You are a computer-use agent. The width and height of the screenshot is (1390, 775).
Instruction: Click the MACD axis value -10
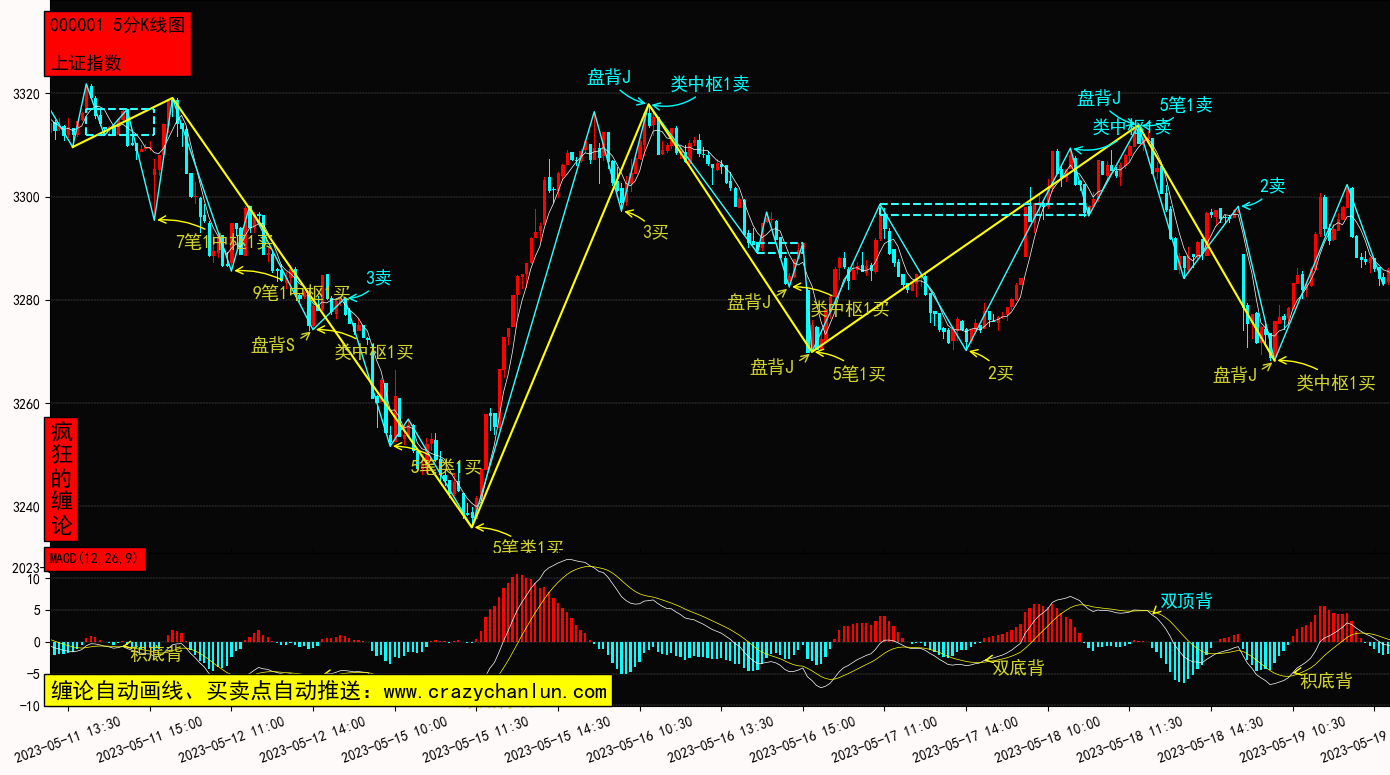(x=29, y=706)
